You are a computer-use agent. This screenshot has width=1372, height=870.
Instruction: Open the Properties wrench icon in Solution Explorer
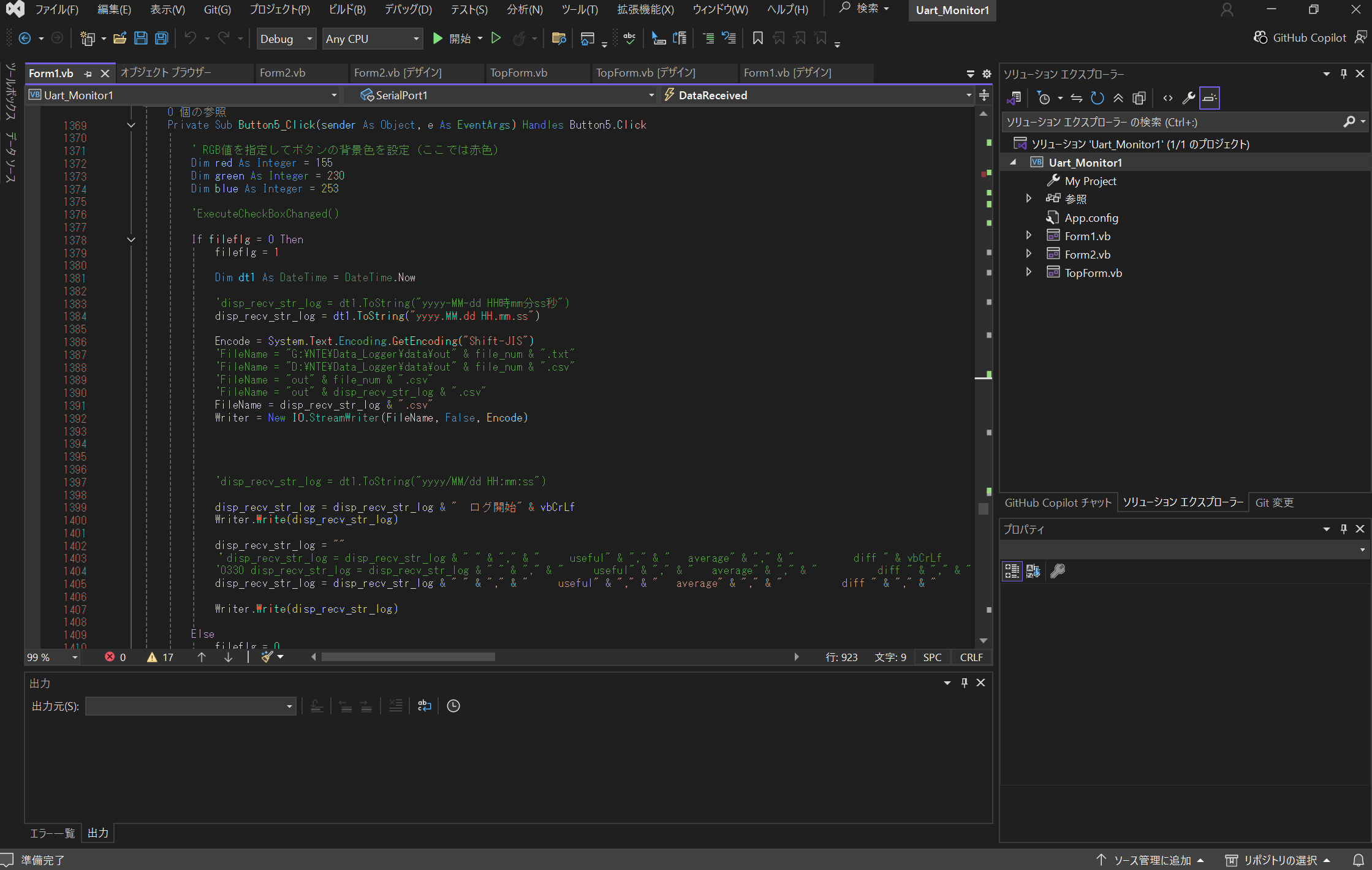(x=1189, y=98)
